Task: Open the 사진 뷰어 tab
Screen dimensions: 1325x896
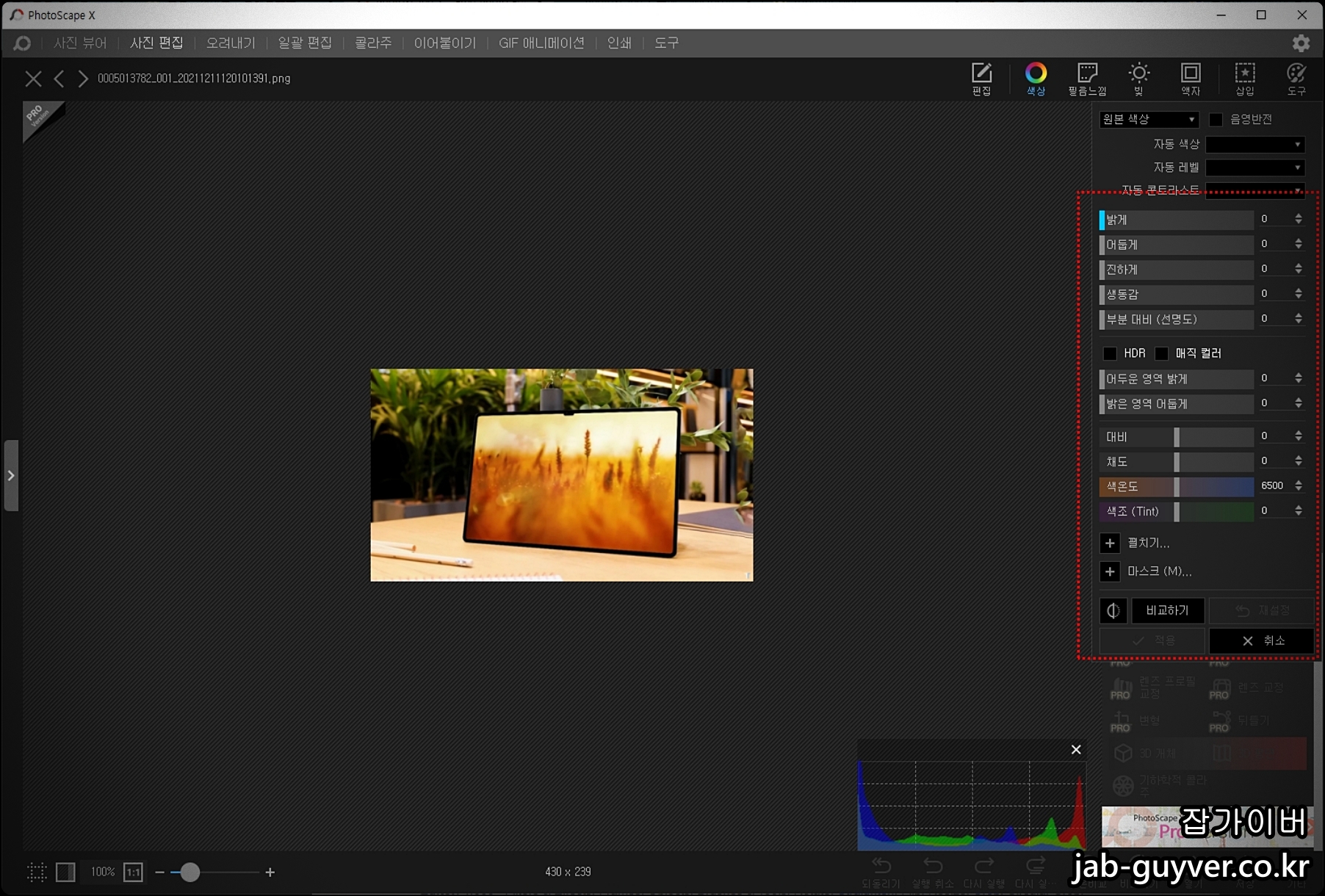Action: click(80, 43)
